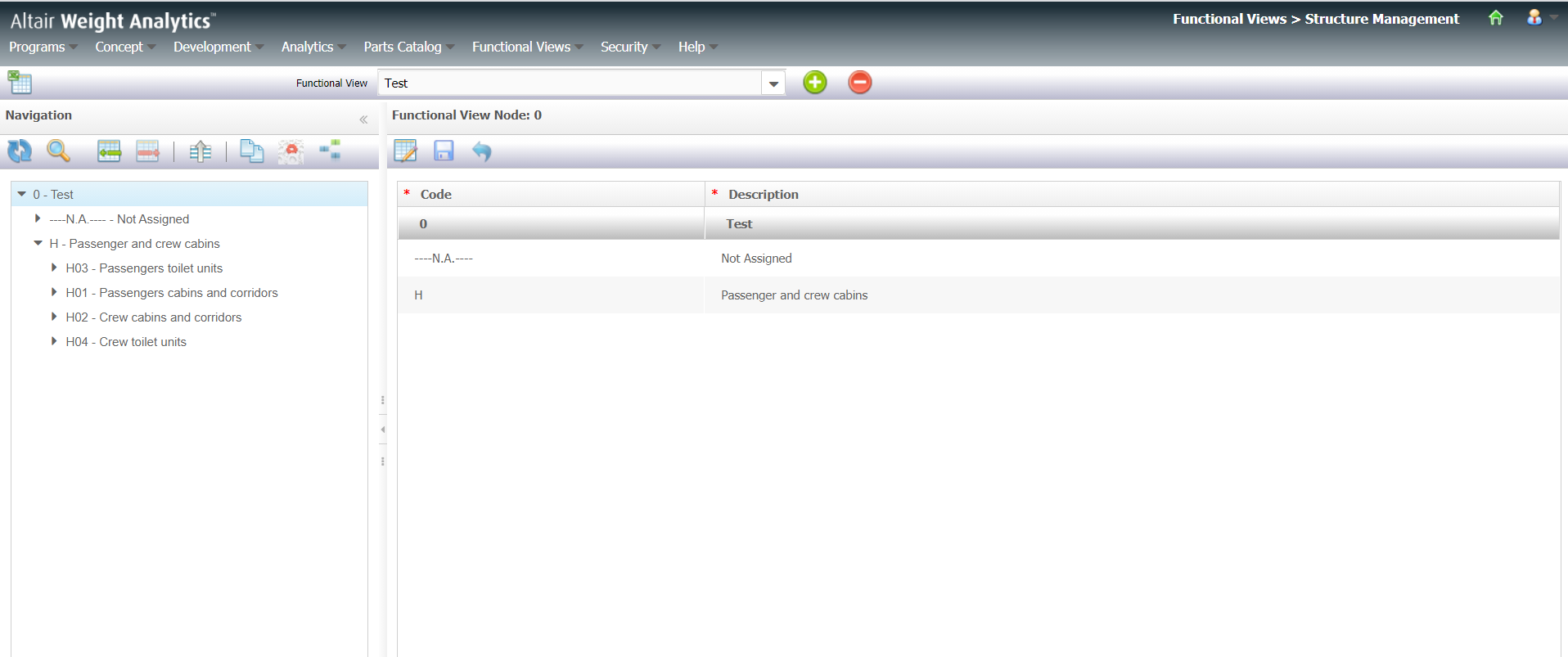Open the Programs menu
The width and height of the screenshot is (1568, 657).
coord(43,47)
